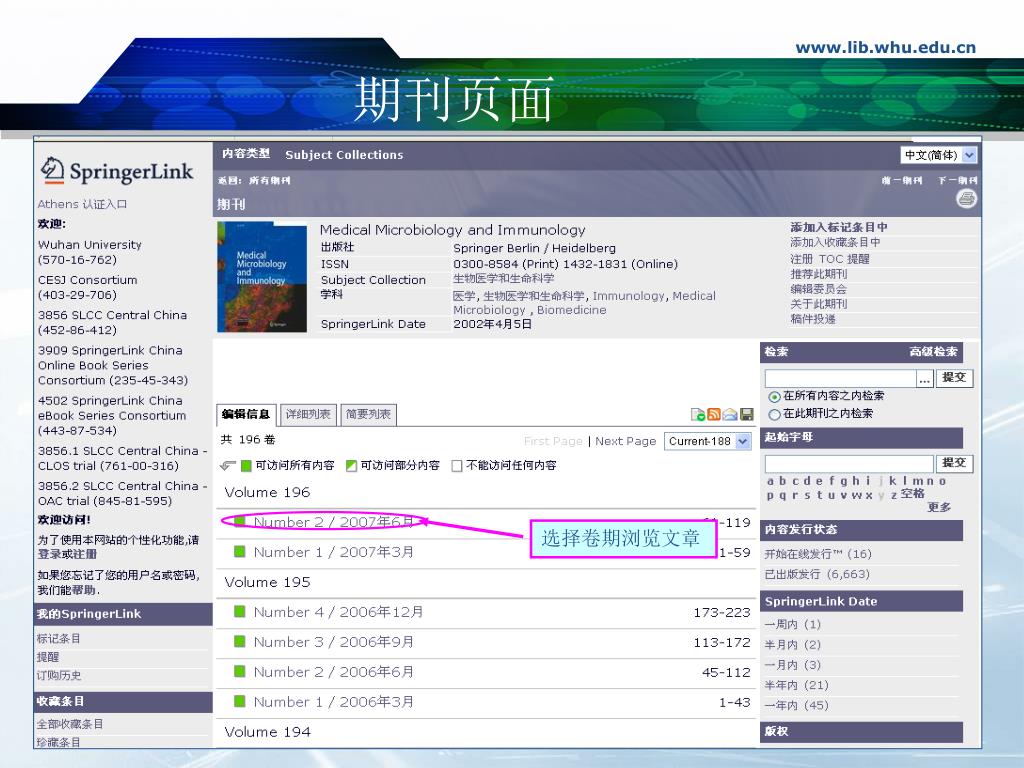Click green access icon for Number 1 / 2007年3月

click(x=240, y=552)
